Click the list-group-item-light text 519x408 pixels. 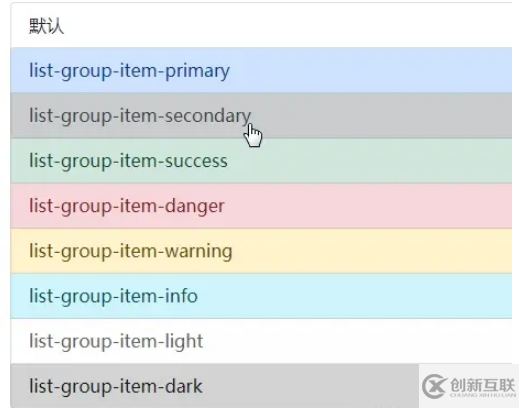click(116, 342)
